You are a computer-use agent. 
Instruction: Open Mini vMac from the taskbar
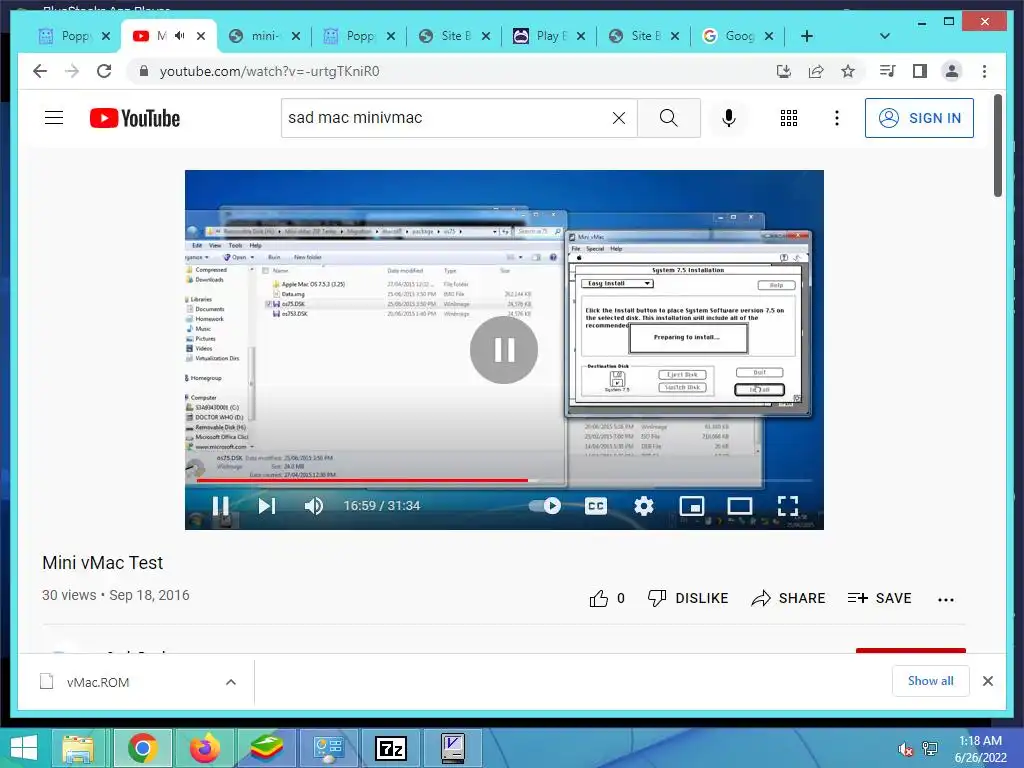(x=453, y=748)
